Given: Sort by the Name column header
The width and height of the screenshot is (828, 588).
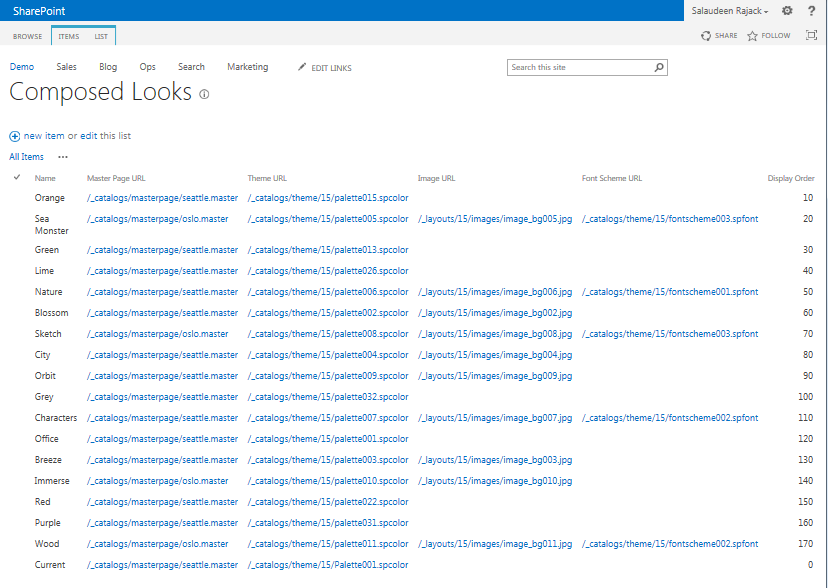Looking at the screenshot, I should point(45,178).
